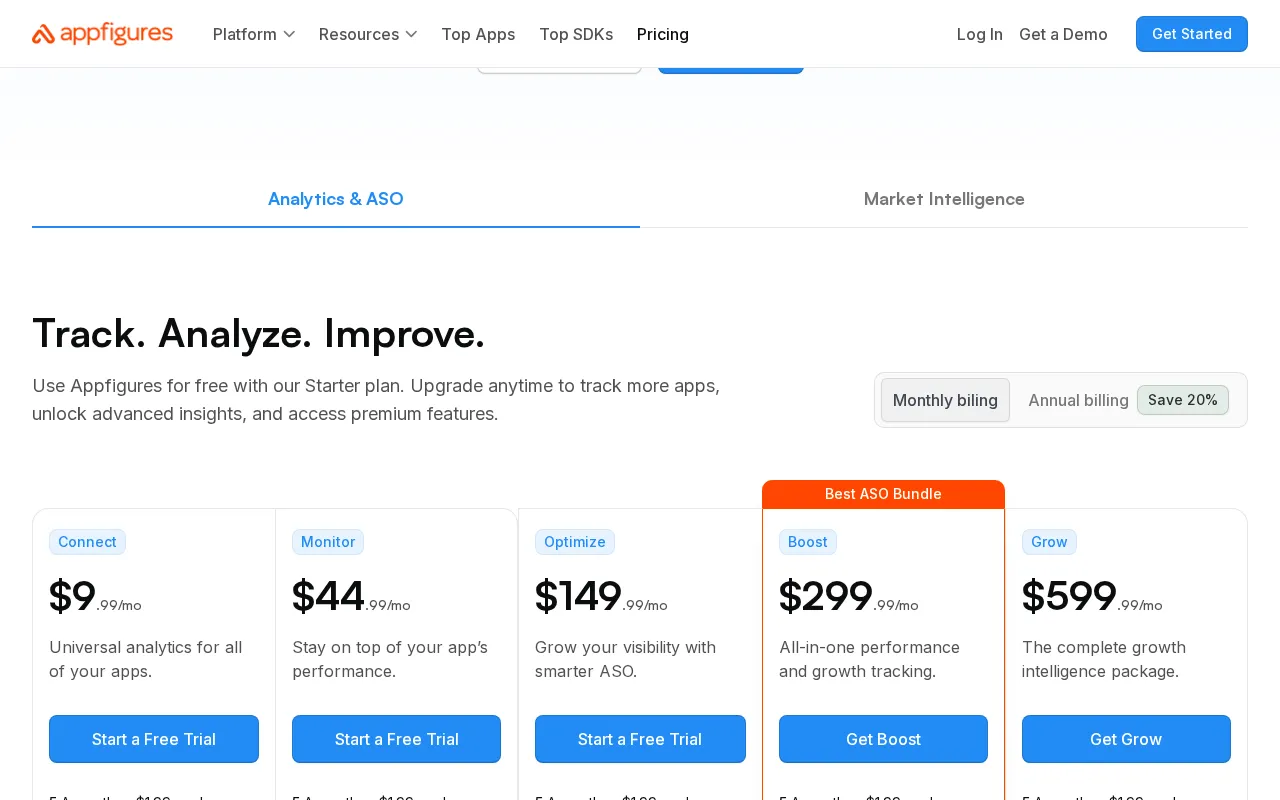Viewport: 1280px width, 800px height.
Task: Open the Get a Demo link
Action: click(x=1063, y=34)
